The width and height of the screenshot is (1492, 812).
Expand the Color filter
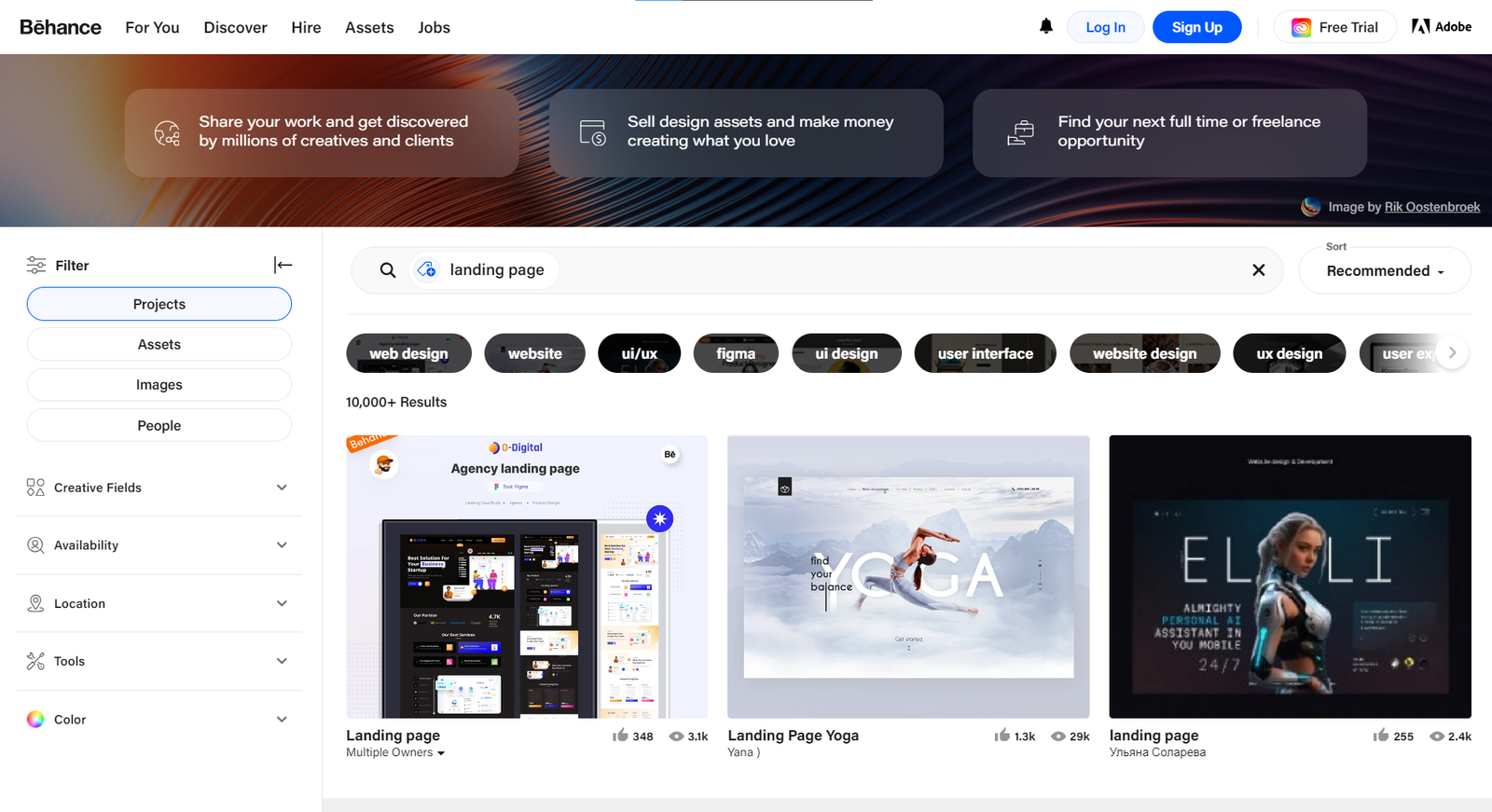click(x=159, y=719)
